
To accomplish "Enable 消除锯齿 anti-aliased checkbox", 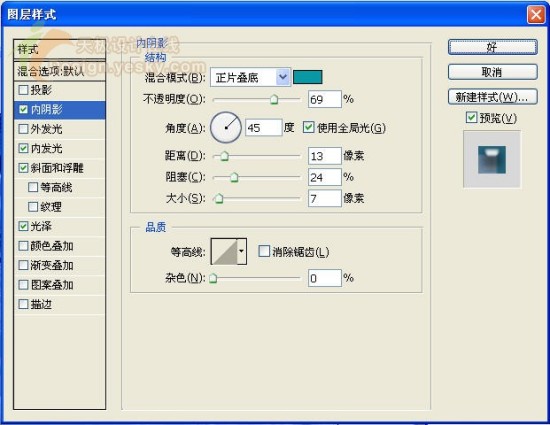I will [x=264, y=251].
